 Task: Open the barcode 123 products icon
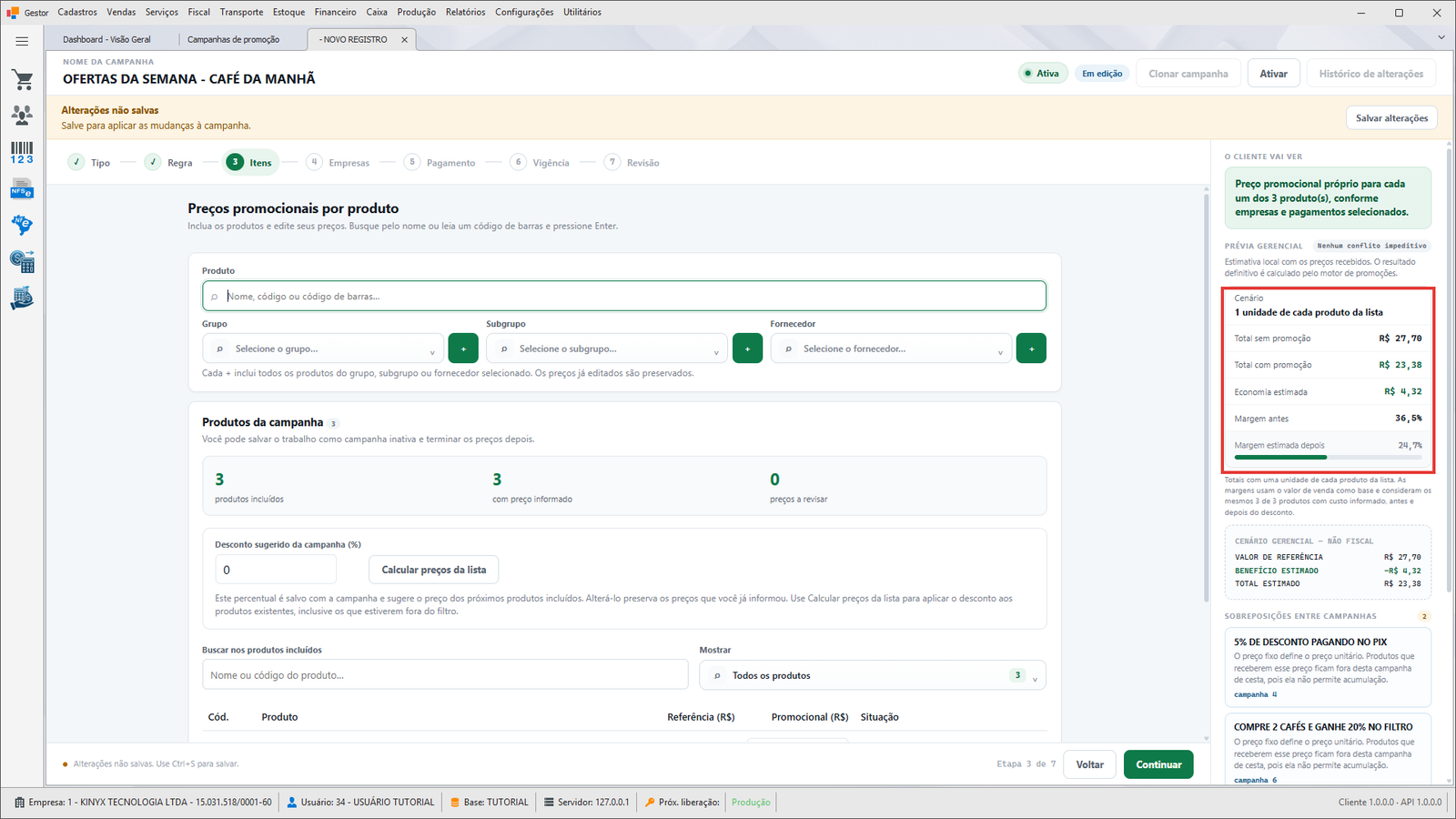tap(22, 152)
